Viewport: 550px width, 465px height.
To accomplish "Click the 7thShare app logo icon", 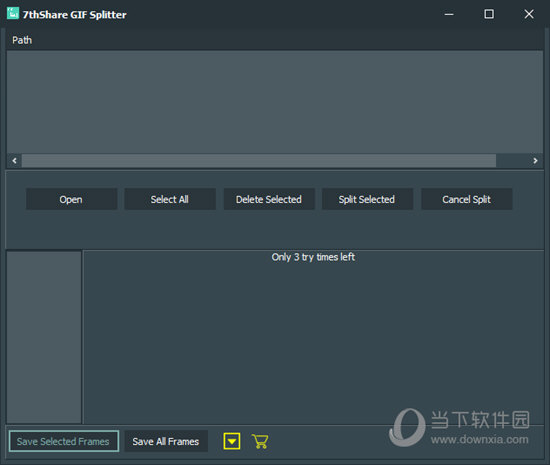I will [x=13, y=13].
